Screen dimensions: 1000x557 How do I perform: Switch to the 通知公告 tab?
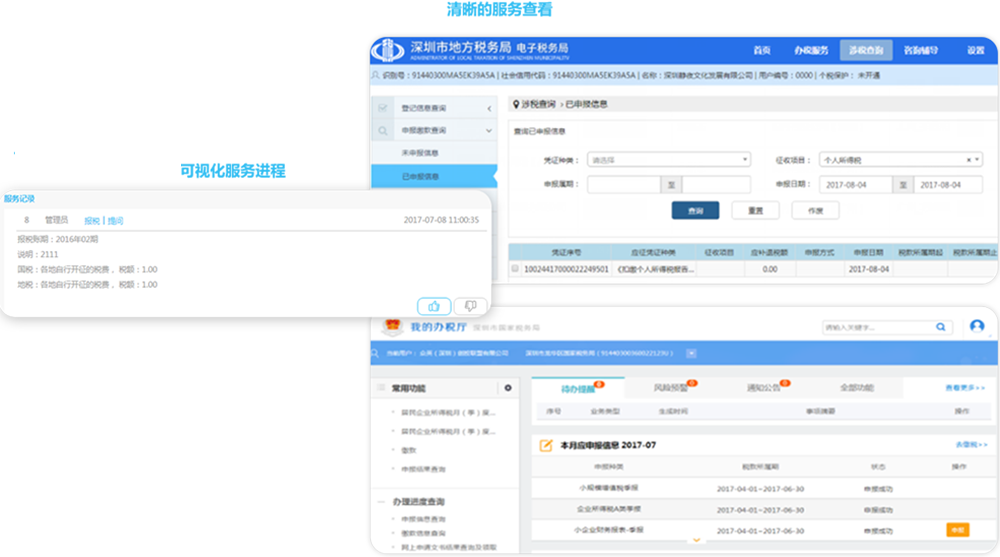(x=764, y=388)
